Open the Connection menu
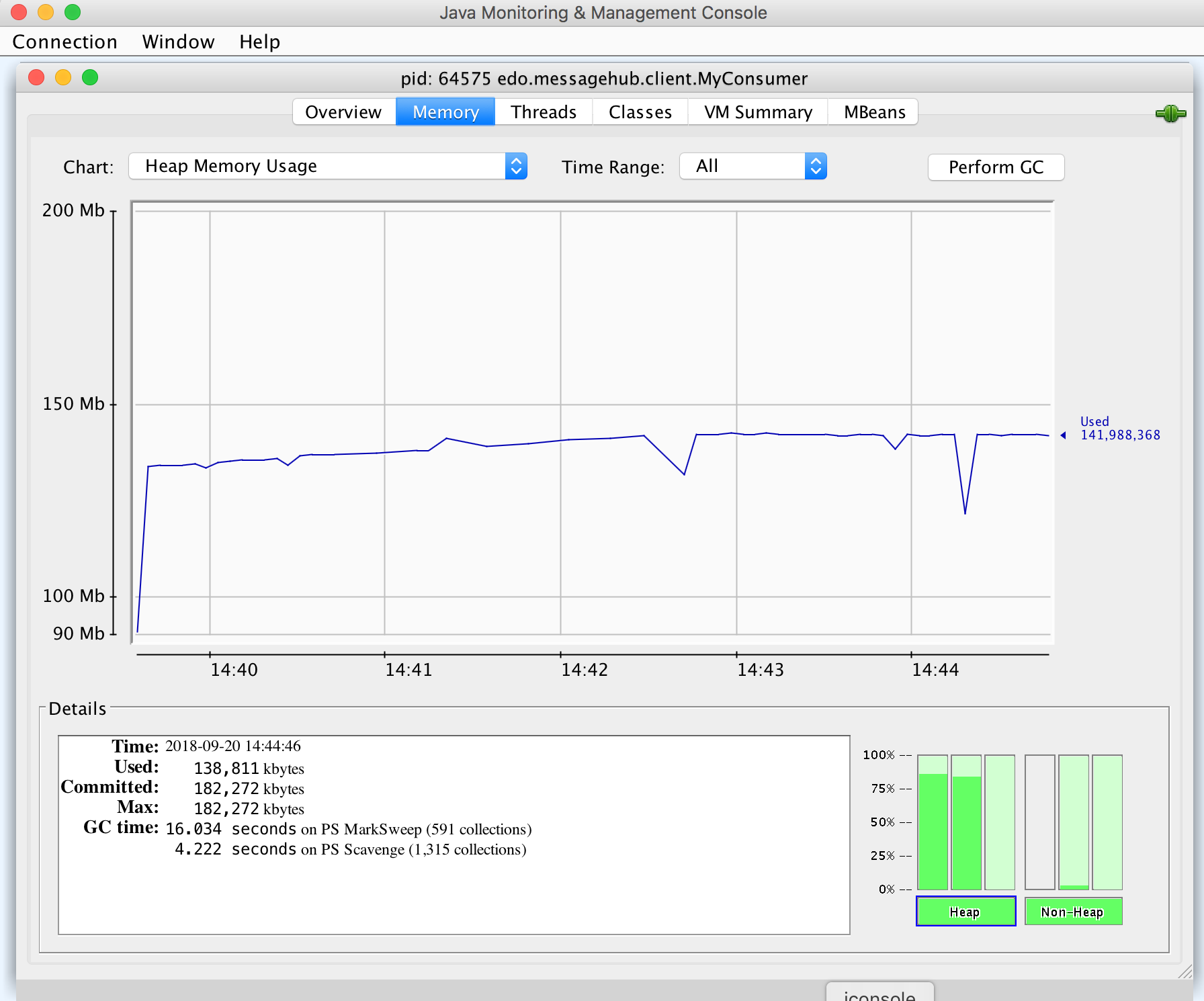This screenshot has height=1001, width=1204. (65, 42)
